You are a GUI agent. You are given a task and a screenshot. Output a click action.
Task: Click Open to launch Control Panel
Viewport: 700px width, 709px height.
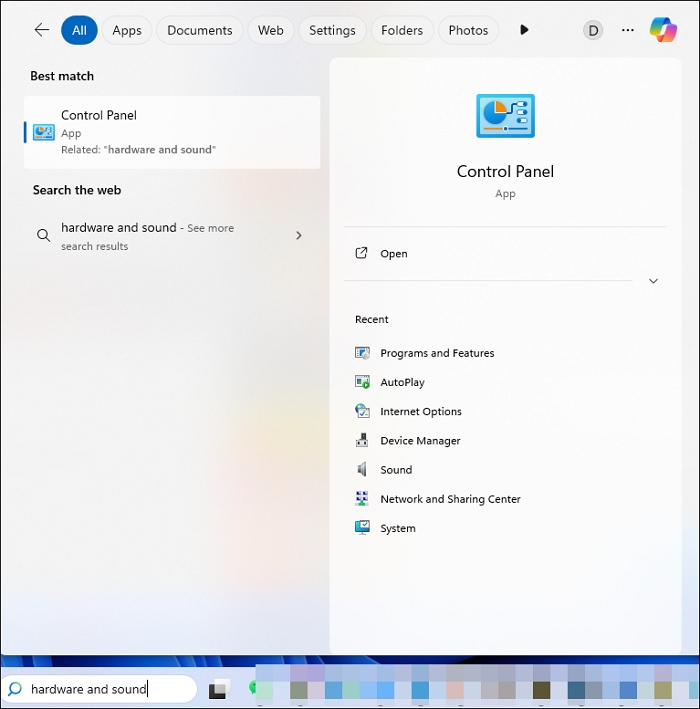[x=394, y=254]
